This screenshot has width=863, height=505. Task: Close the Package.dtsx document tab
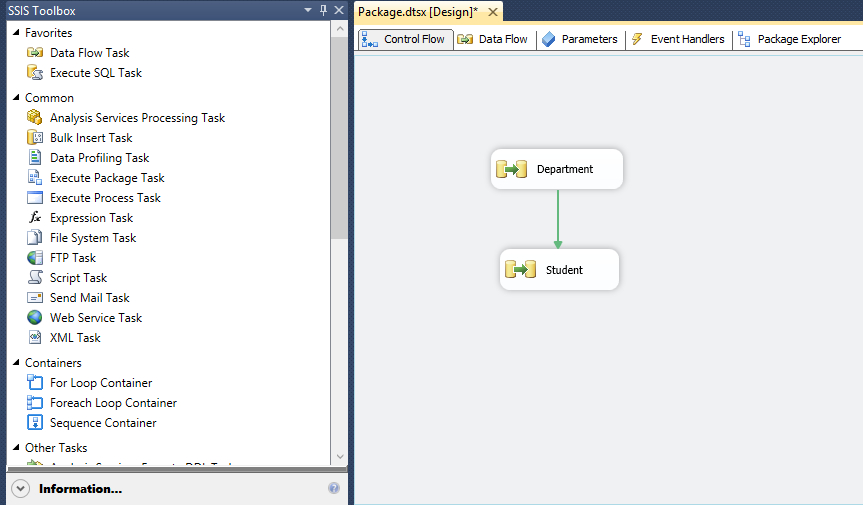493,12
